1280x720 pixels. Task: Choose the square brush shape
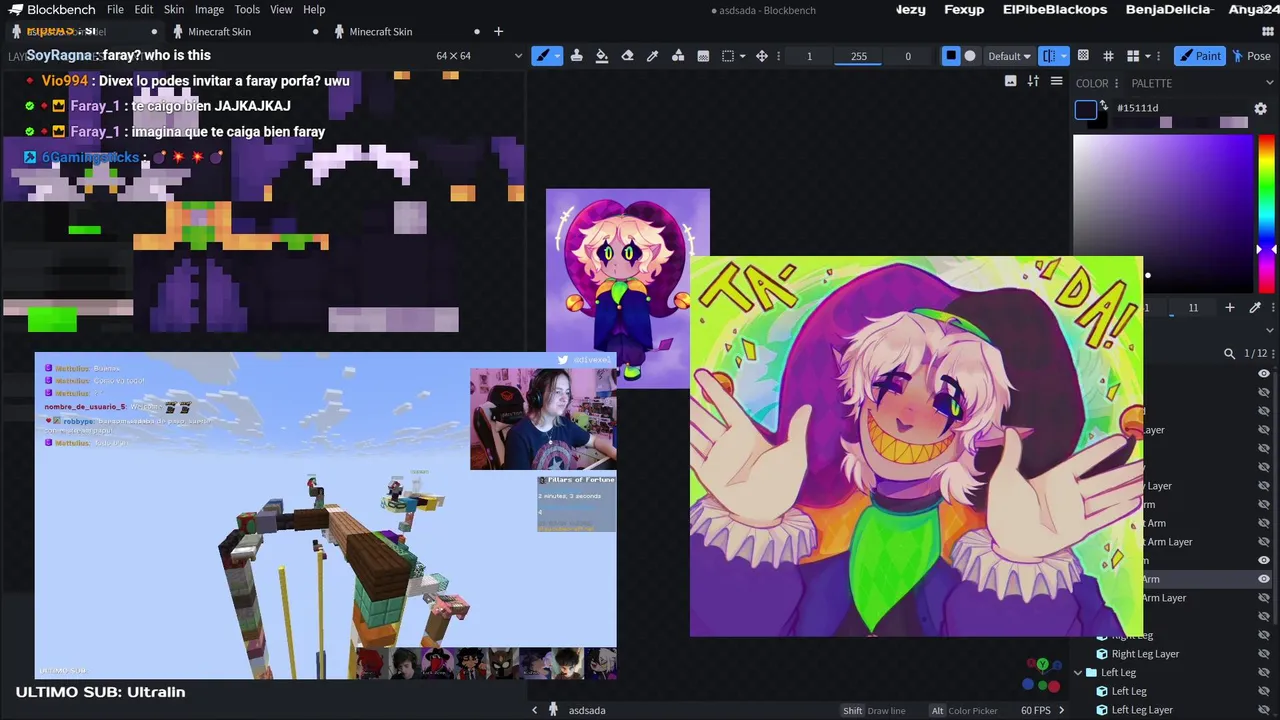[x=951, y=56]
